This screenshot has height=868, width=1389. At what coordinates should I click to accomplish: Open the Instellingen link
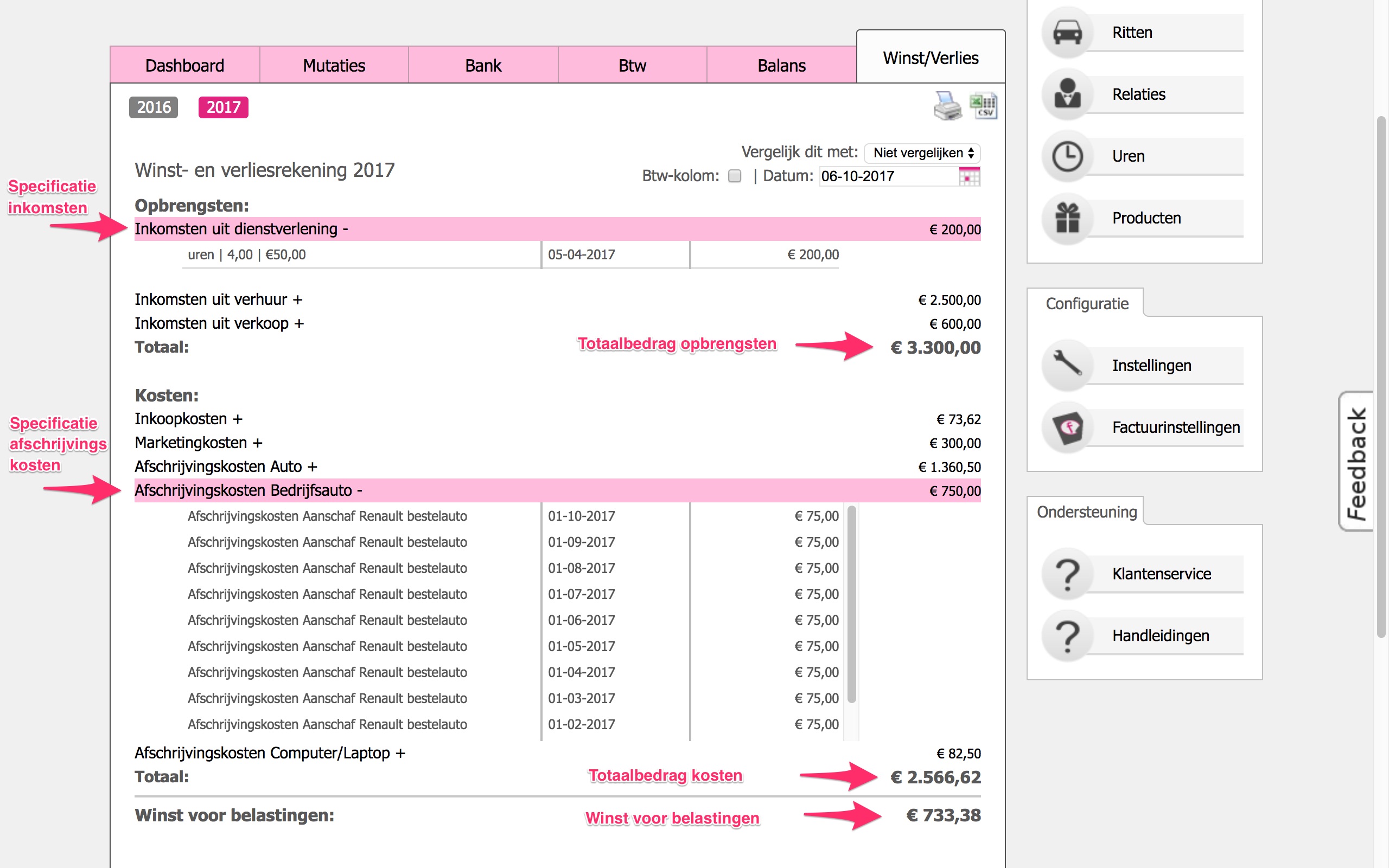coord(1151,365)
